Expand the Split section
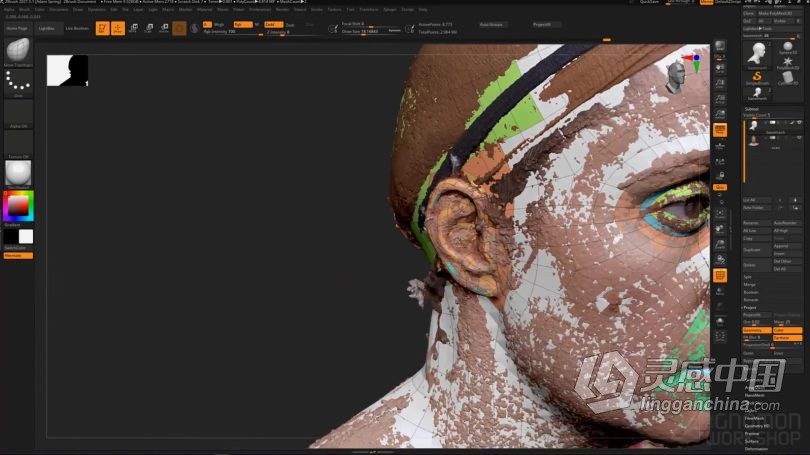The image size is (810, 455). (747, 277)
